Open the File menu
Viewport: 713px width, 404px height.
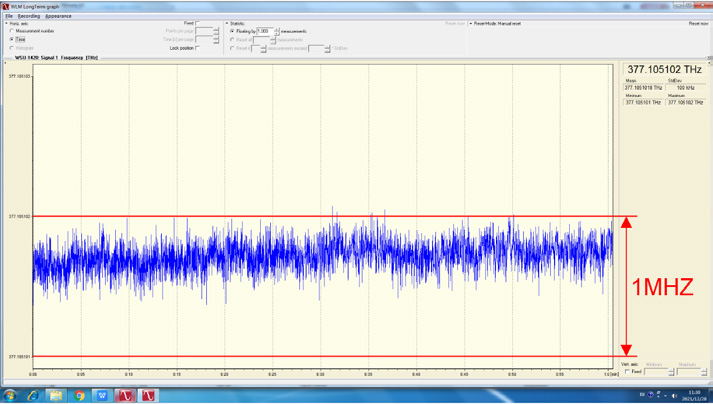point(9,16)
